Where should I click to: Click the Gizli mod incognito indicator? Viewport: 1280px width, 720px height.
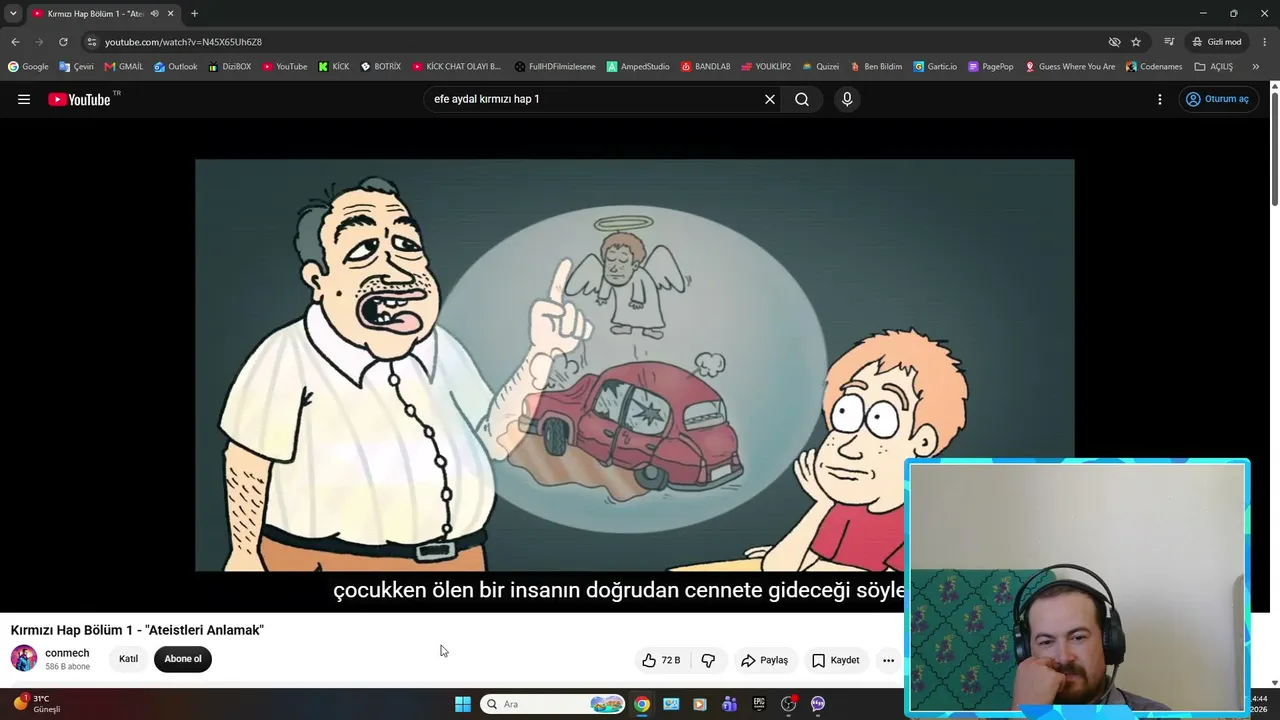pyautogui.click(x=1217, y=42)
